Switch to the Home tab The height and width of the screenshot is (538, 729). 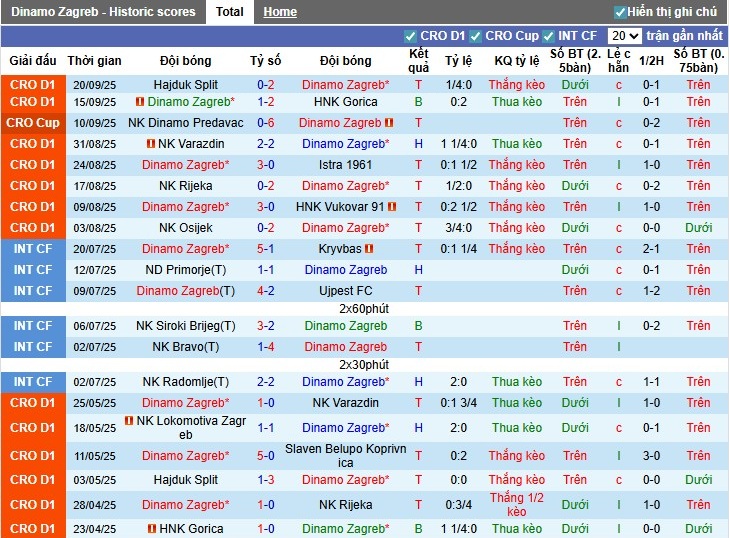tap(280, 12)
